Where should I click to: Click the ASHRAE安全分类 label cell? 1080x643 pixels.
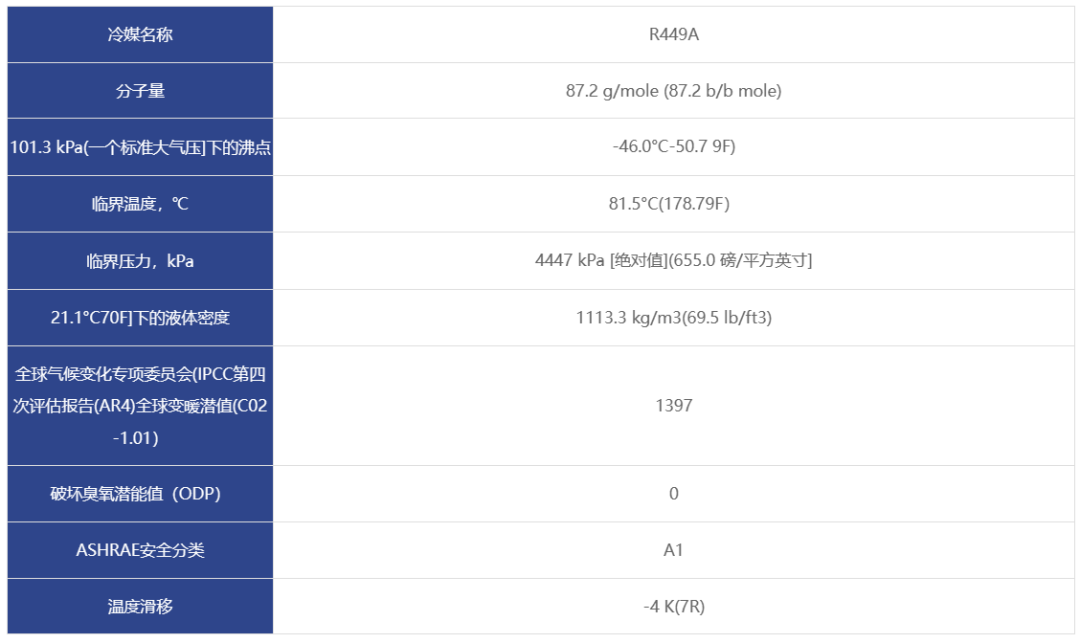(140, 550)
